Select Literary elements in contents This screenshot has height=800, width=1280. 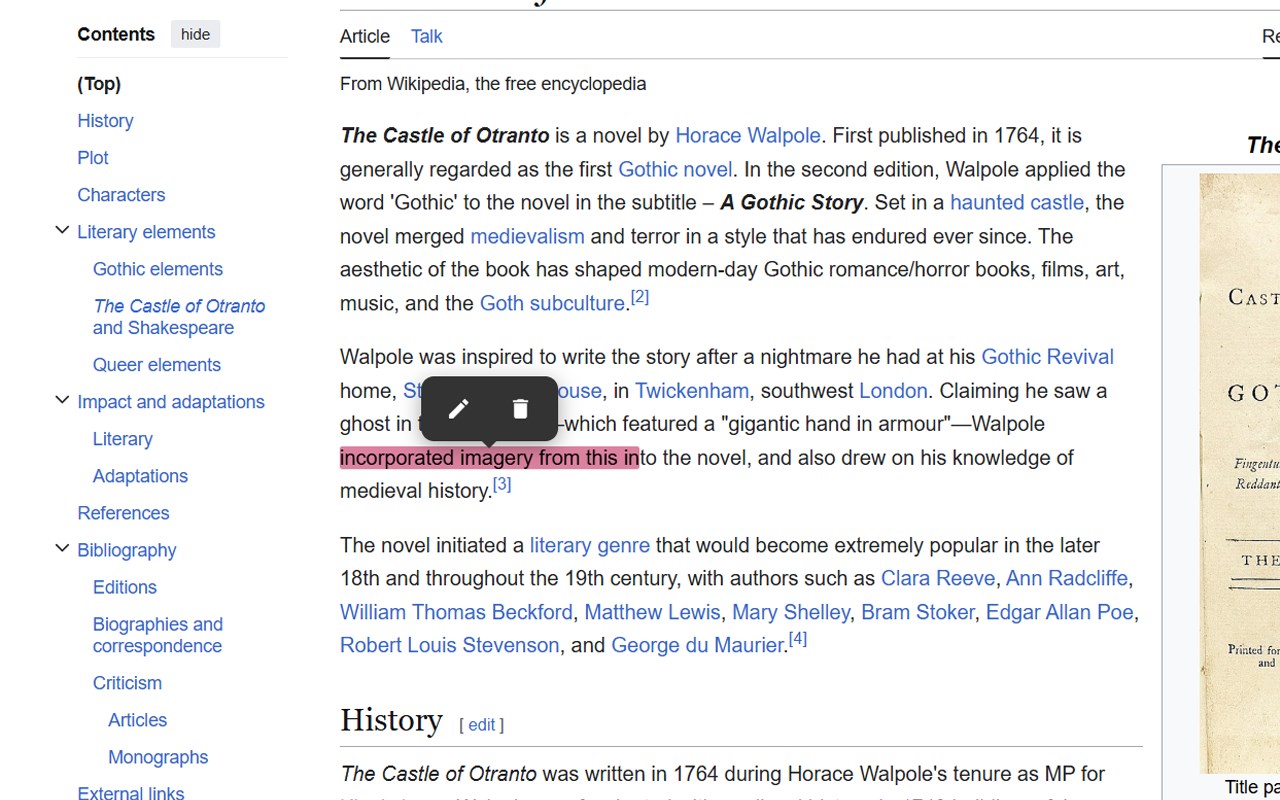tap(146, 232)
